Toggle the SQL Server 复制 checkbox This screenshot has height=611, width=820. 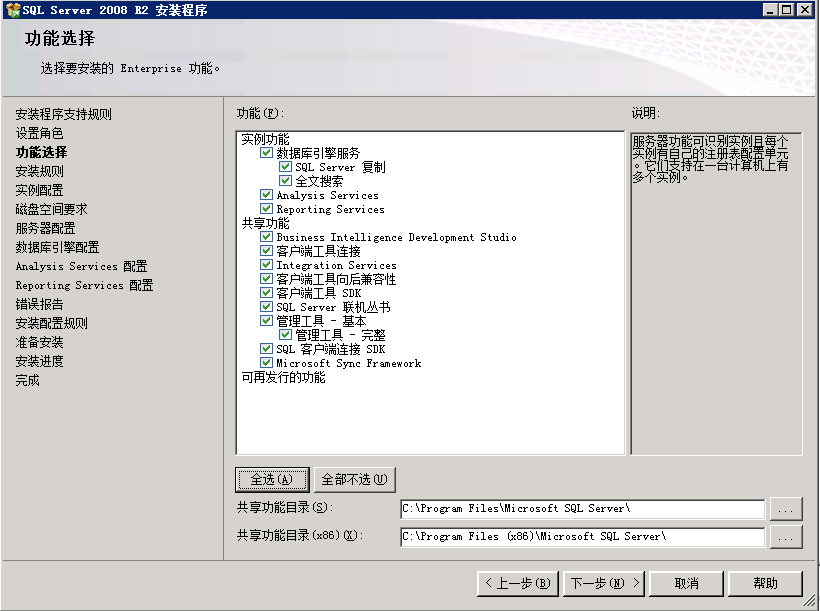(285, 168)
